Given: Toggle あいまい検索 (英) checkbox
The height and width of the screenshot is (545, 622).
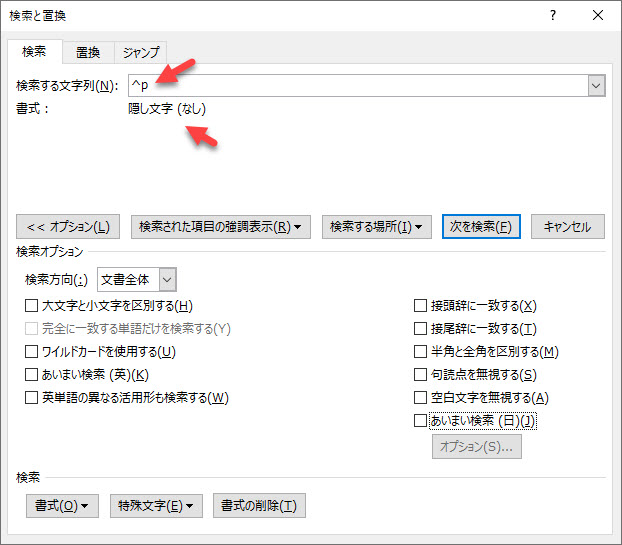Looking at the screenshot, I should click(x=32, y=375).
